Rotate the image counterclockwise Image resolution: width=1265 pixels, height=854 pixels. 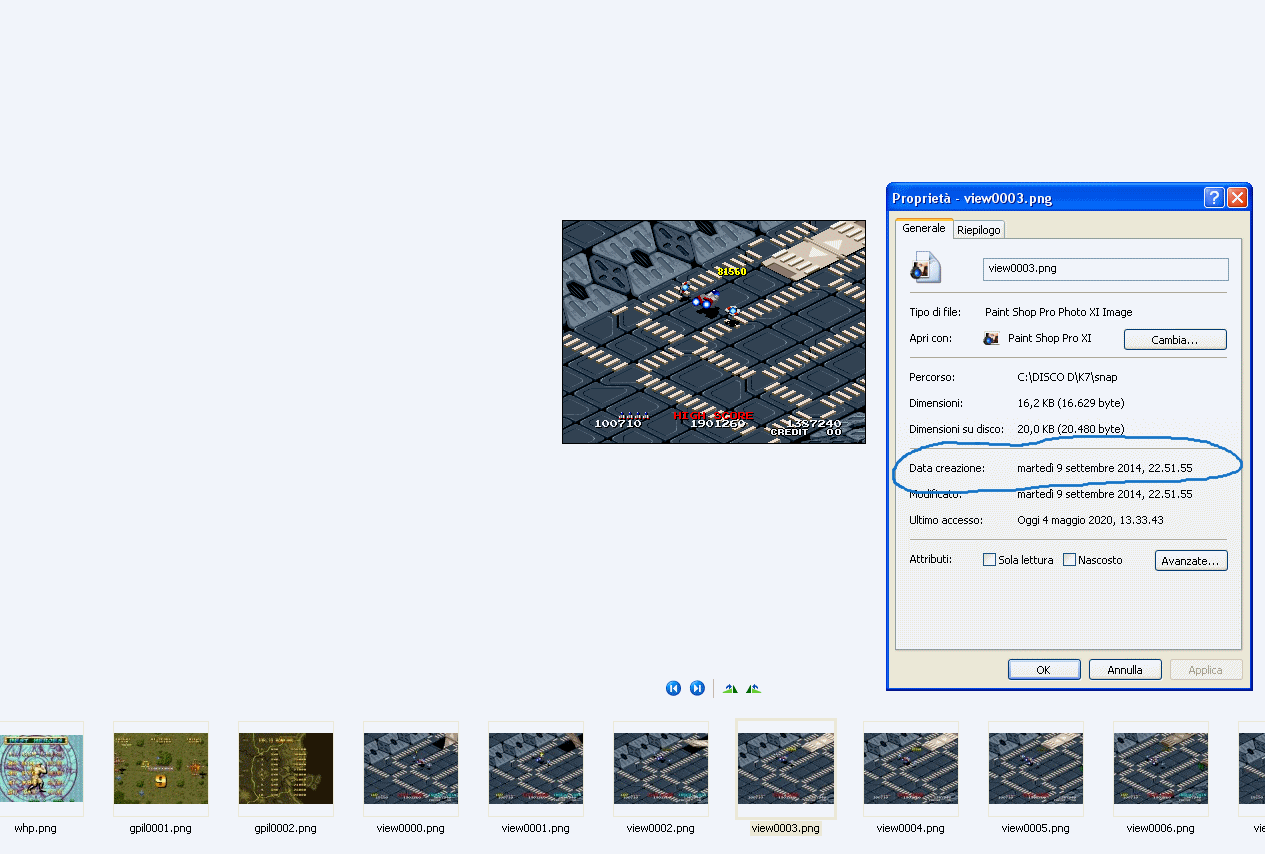[x=753, y=688]
